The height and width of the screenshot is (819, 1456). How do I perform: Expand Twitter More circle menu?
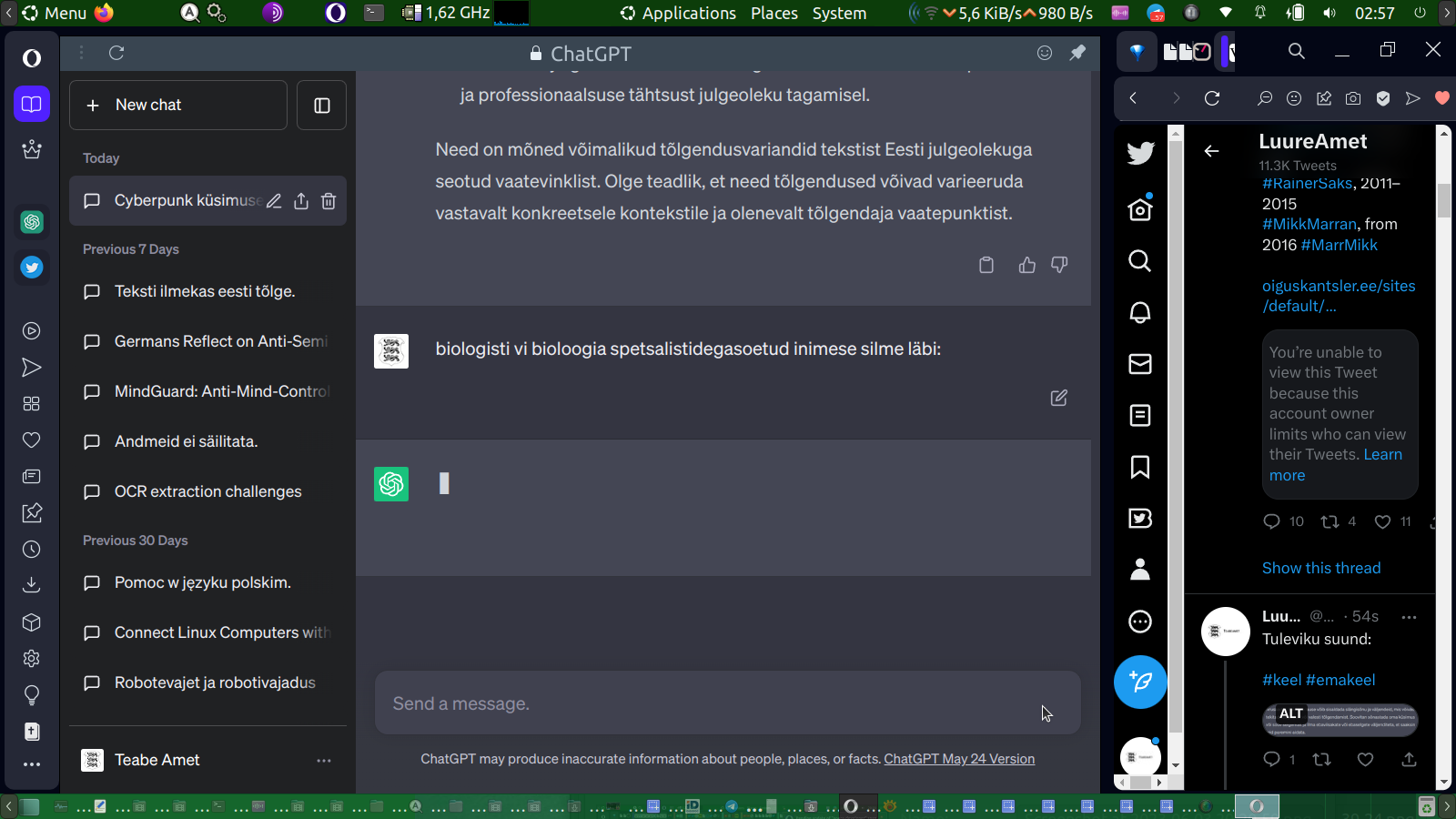1140,622
